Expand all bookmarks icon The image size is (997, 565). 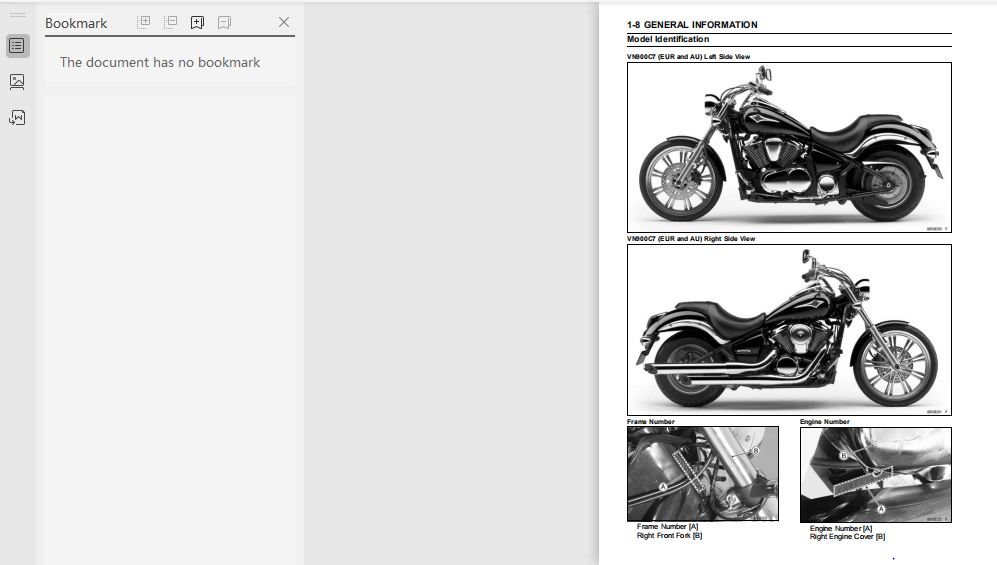pyautogui.click(x=144, y=22)
